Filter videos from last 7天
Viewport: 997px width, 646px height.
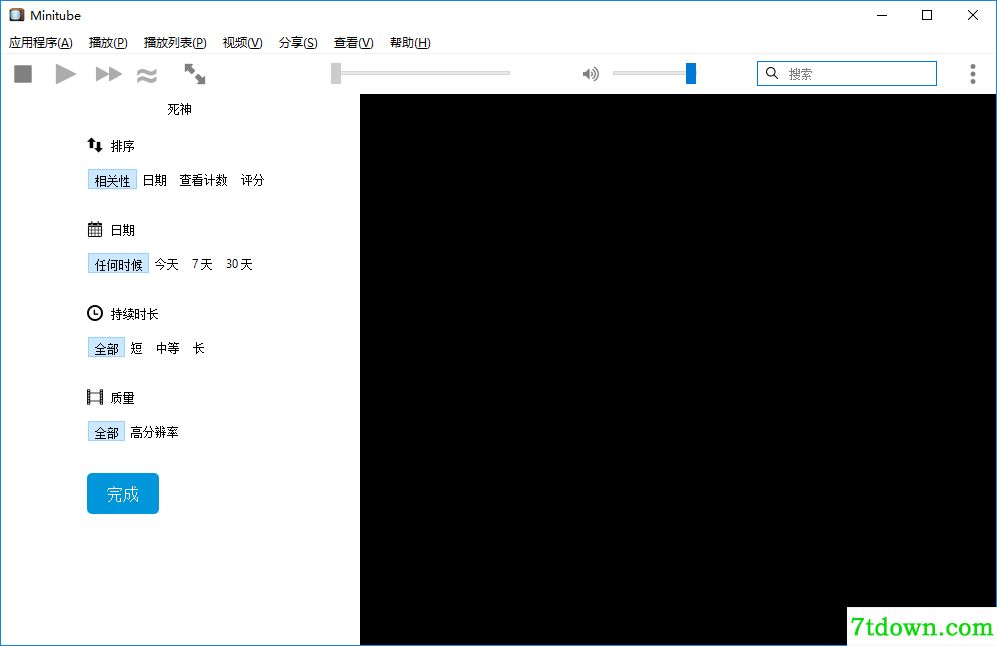pos(202,264)
